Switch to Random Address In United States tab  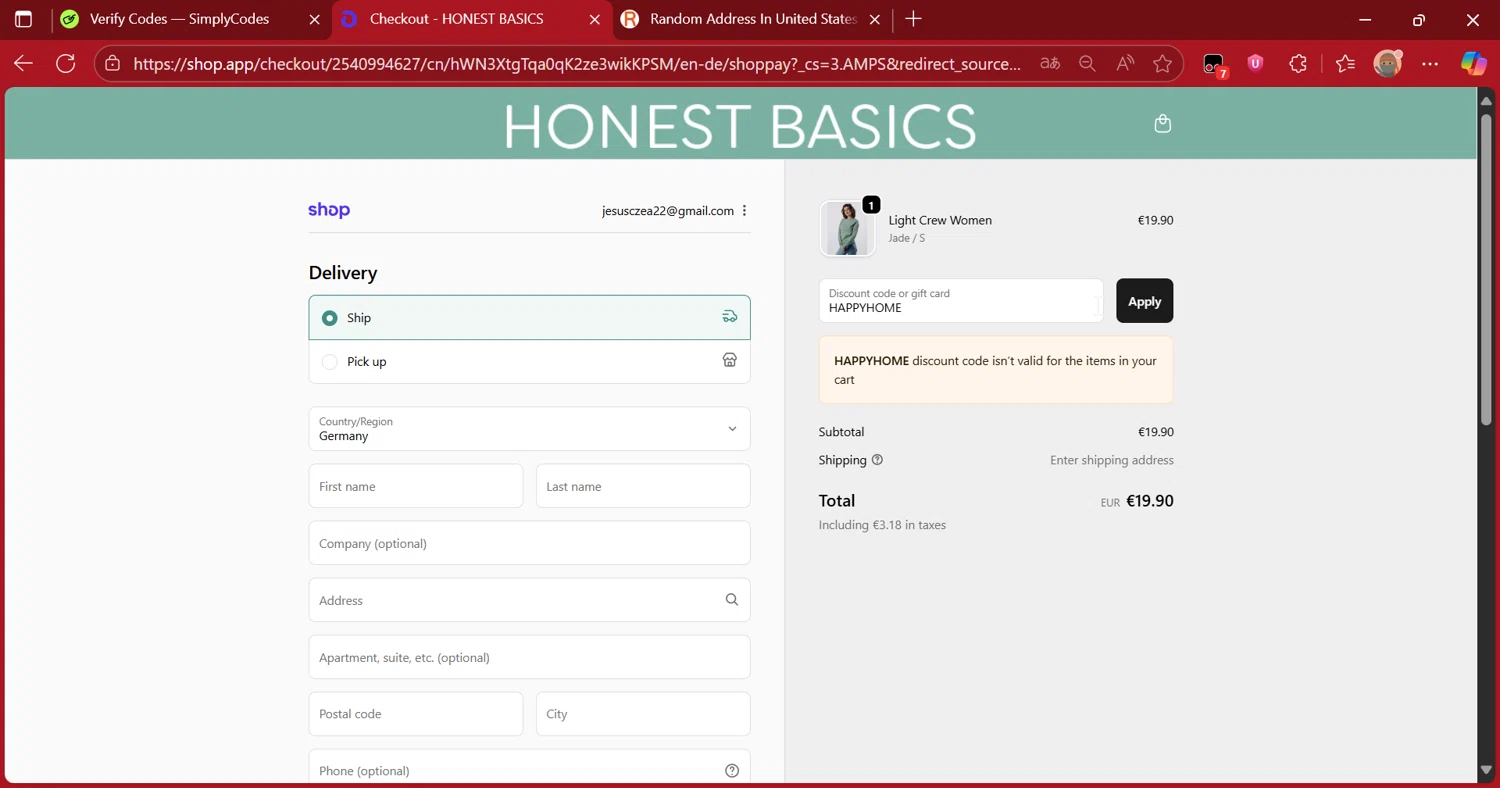(750, 19)
